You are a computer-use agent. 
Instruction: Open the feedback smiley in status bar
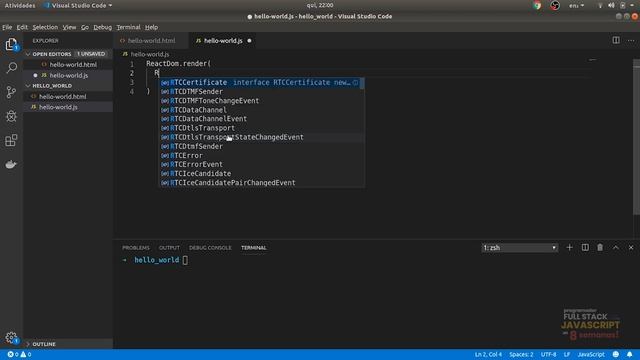616,354
